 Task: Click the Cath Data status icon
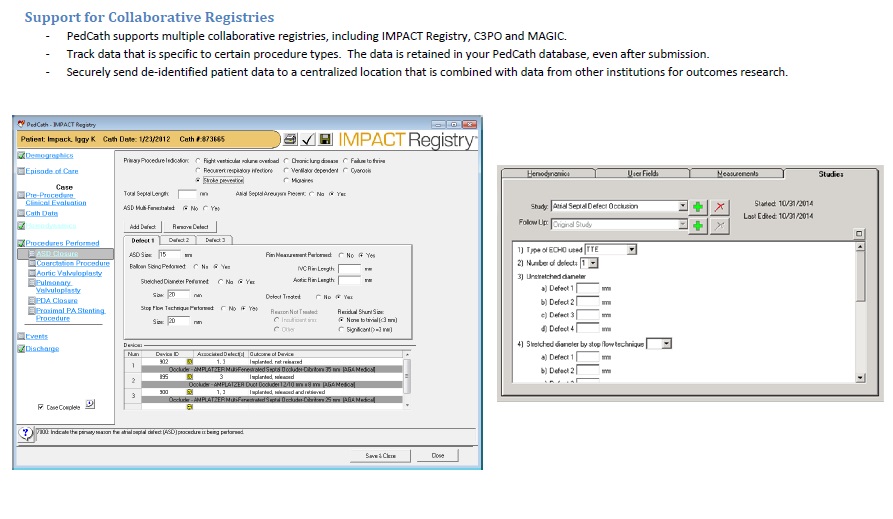coord(21,214)
